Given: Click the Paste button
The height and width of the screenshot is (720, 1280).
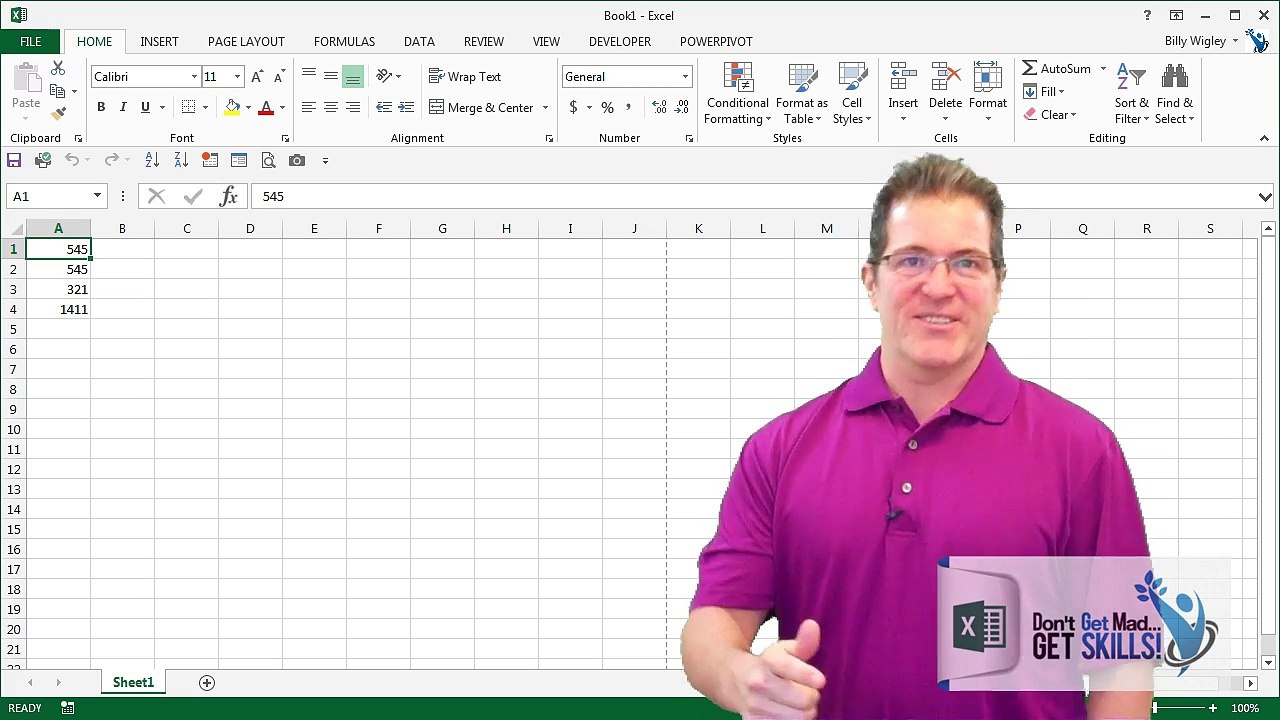Looking at the screenshot, I should pyautogui.click(x=26, y=88).
